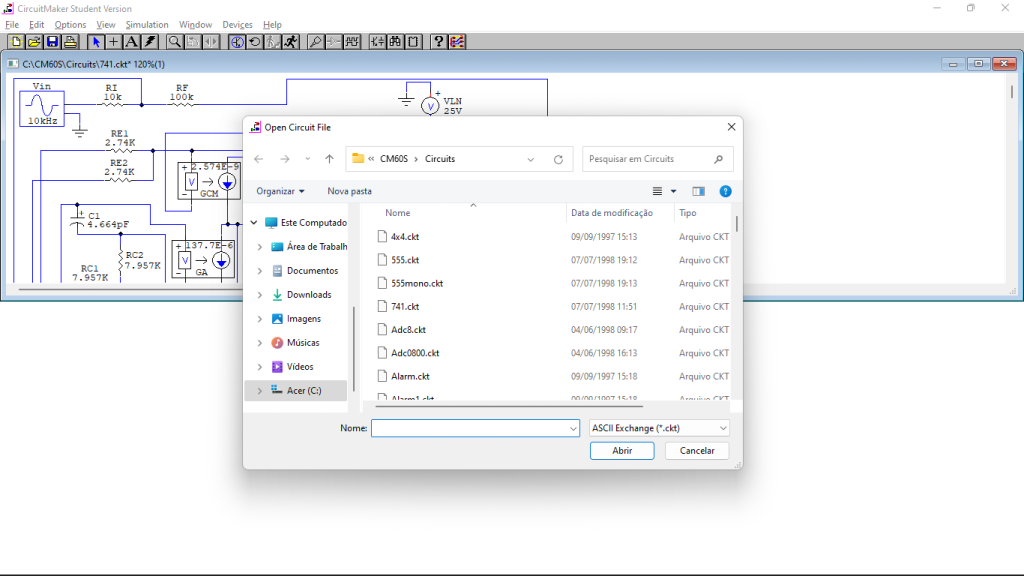Choose the Text tool
The width and height of the screenshot is (1024, 576).
click(130, 41)
